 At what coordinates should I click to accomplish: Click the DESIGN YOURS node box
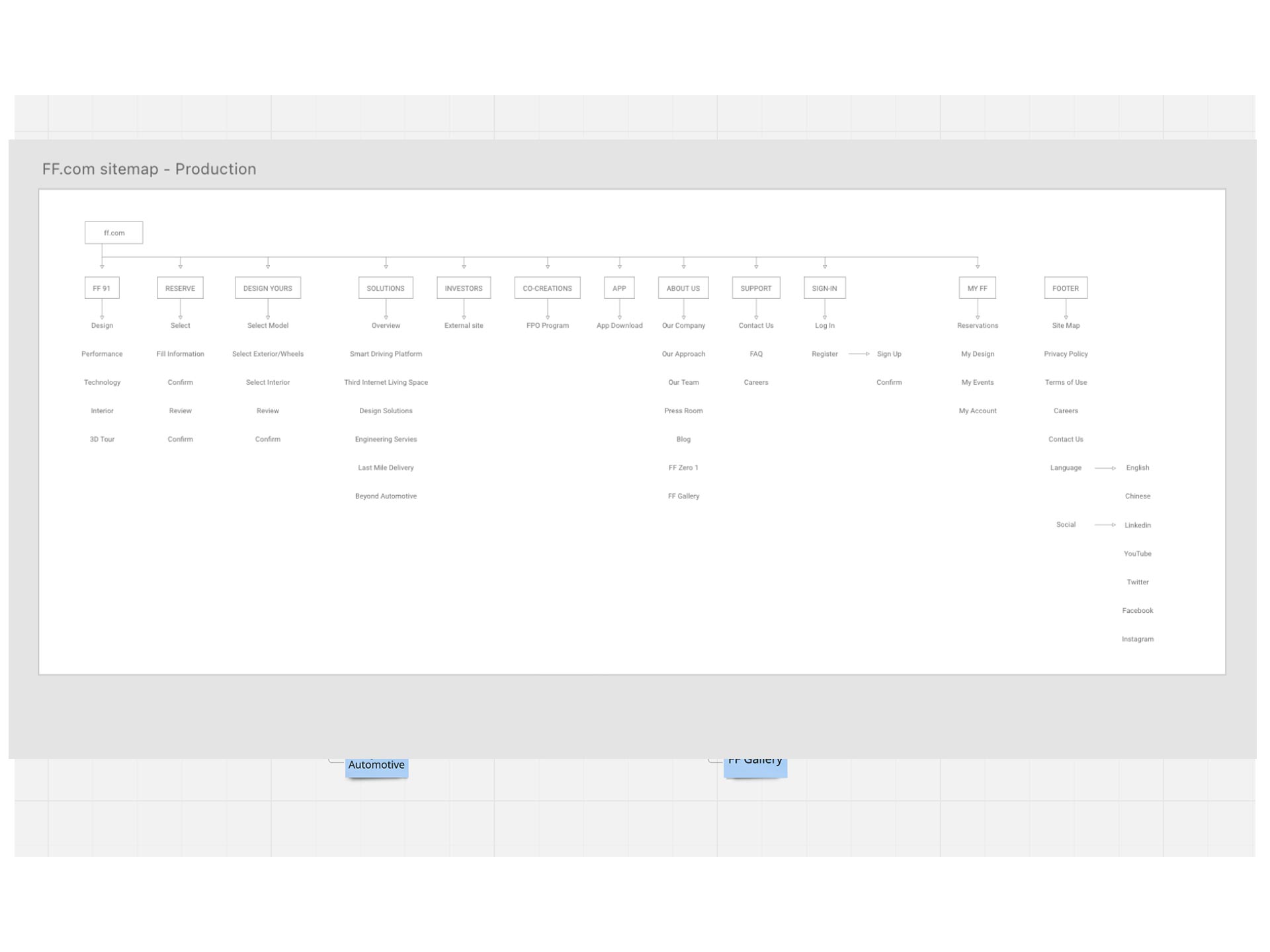point(268,288)
